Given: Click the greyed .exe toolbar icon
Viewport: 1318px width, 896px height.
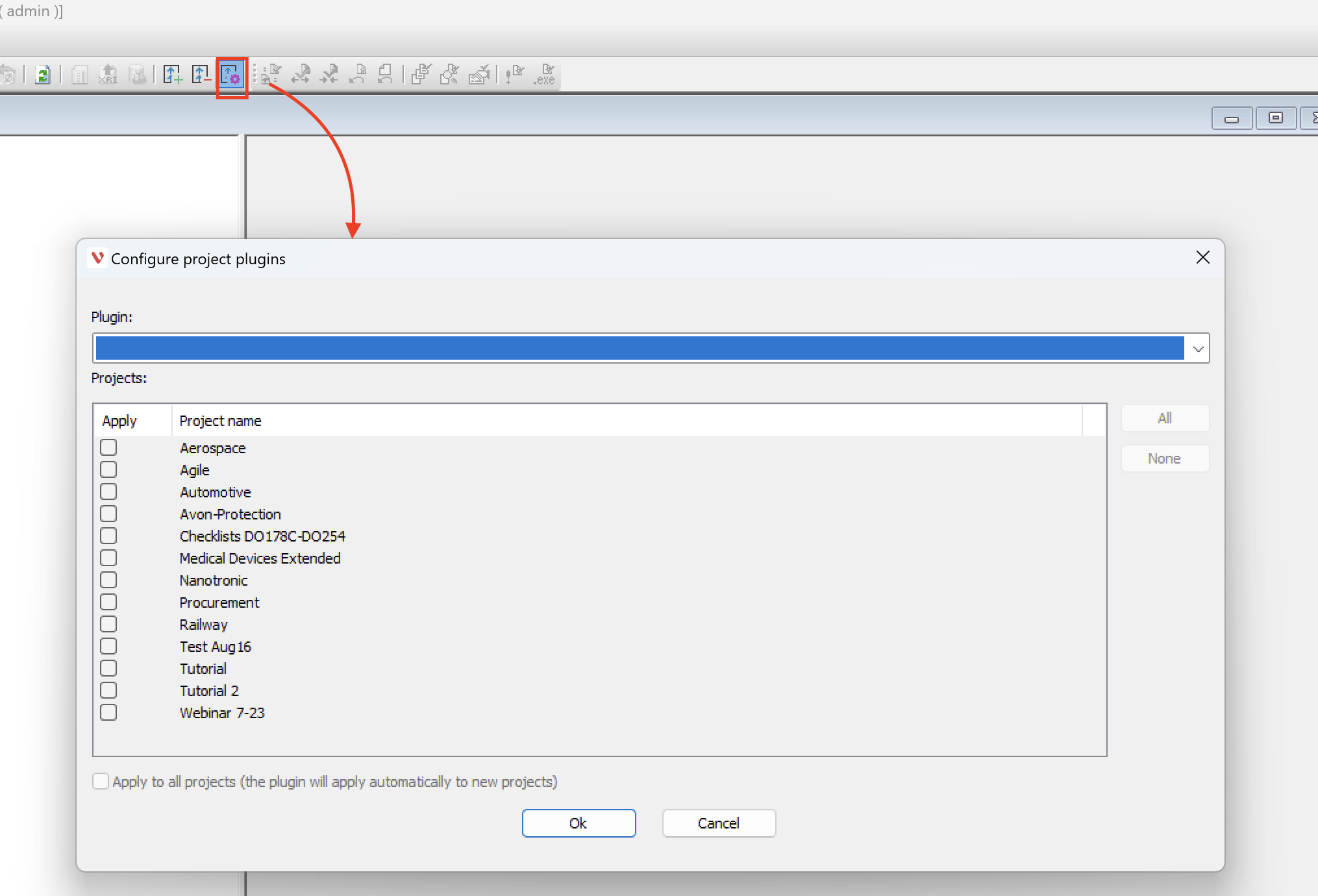Looking at the screenshot, I should tap(545, 75).
